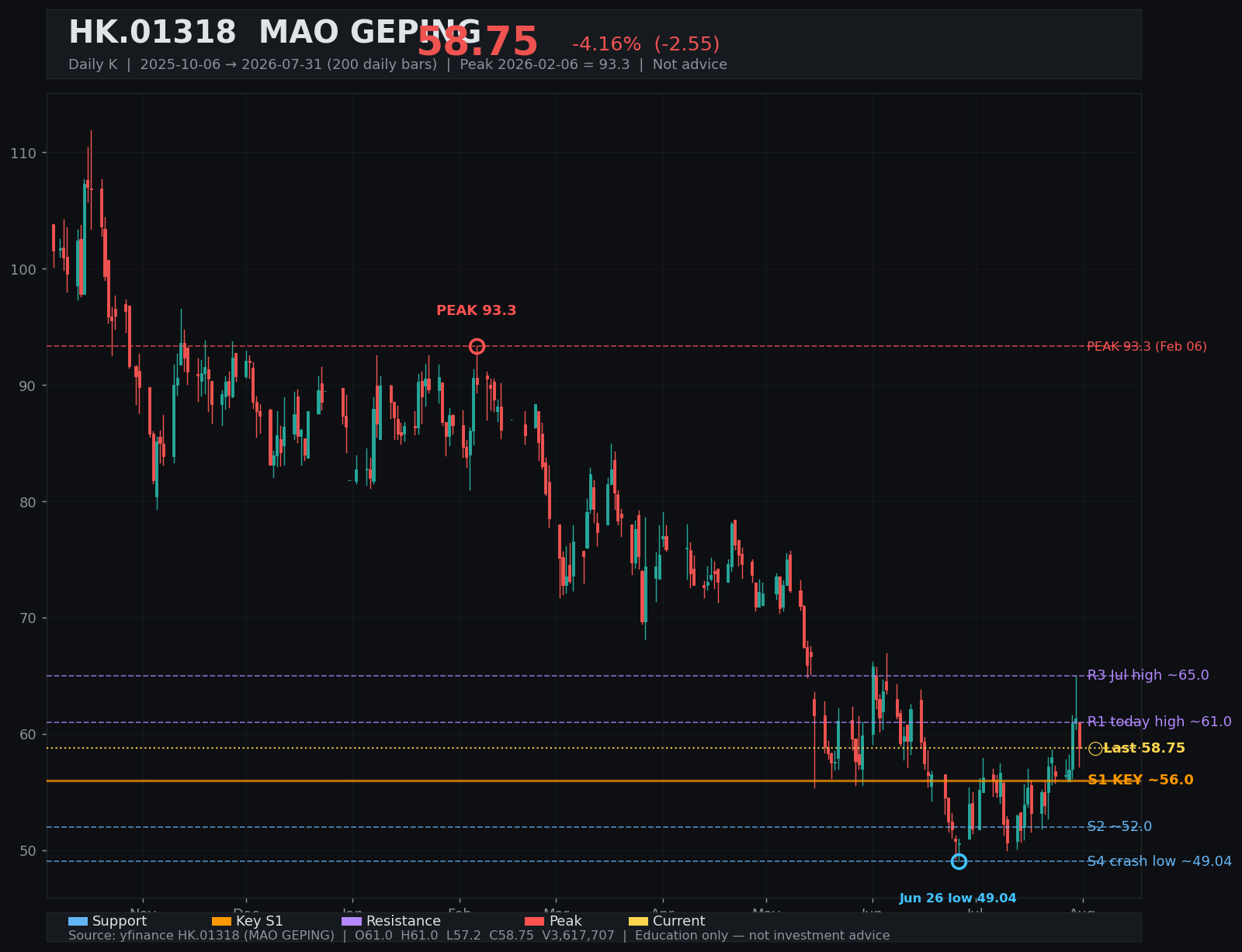Image resolution: width=1242 pixels, height=952 pixels.
Task: Click the "Current" legend label
Action: coord(679,922)
